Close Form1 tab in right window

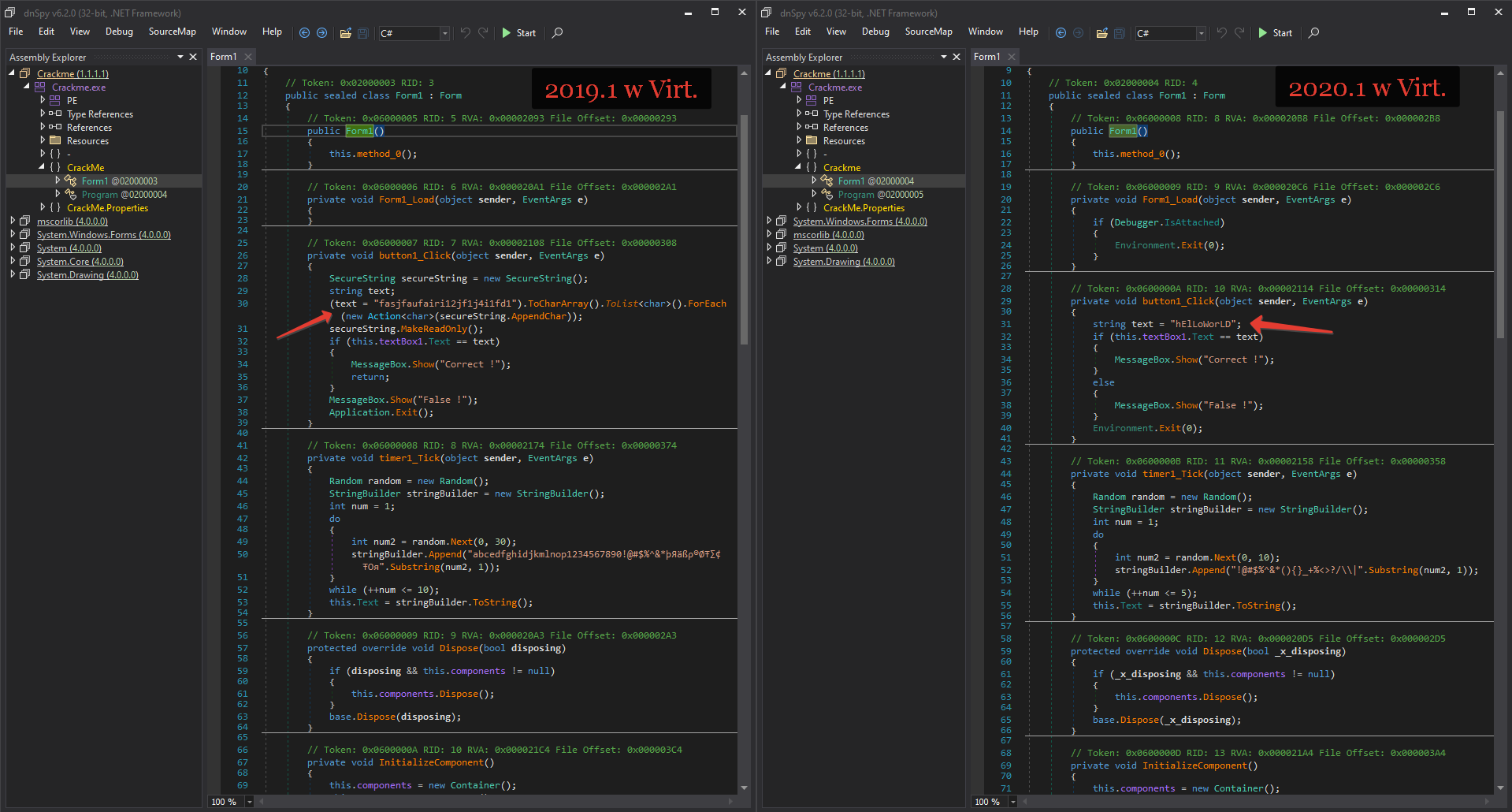[x=1012, y=57]
